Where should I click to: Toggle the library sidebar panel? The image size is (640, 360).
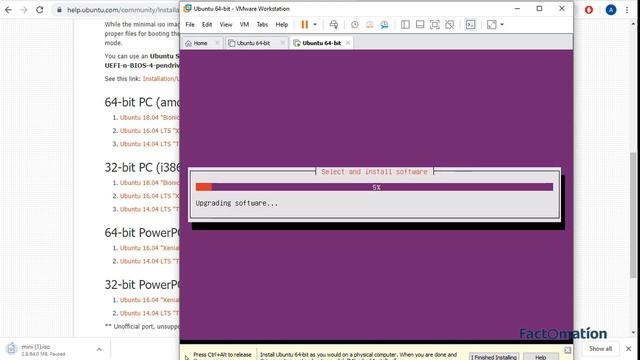[405, 24]
